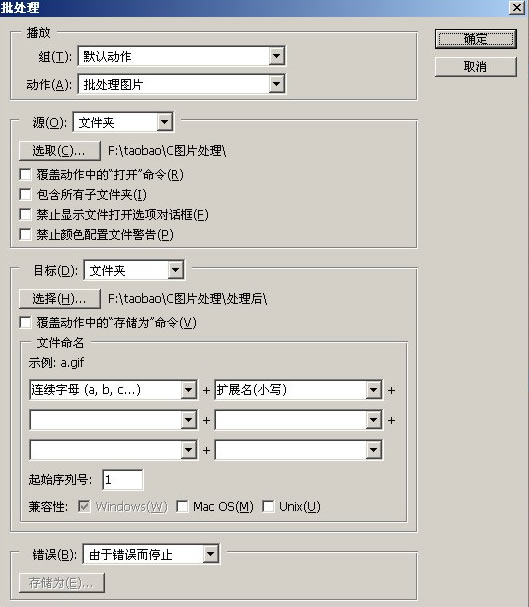Open the 组 dropdown showing 默认动作
The height and width of the screenshot is (607, 529).
click(181, 57)
